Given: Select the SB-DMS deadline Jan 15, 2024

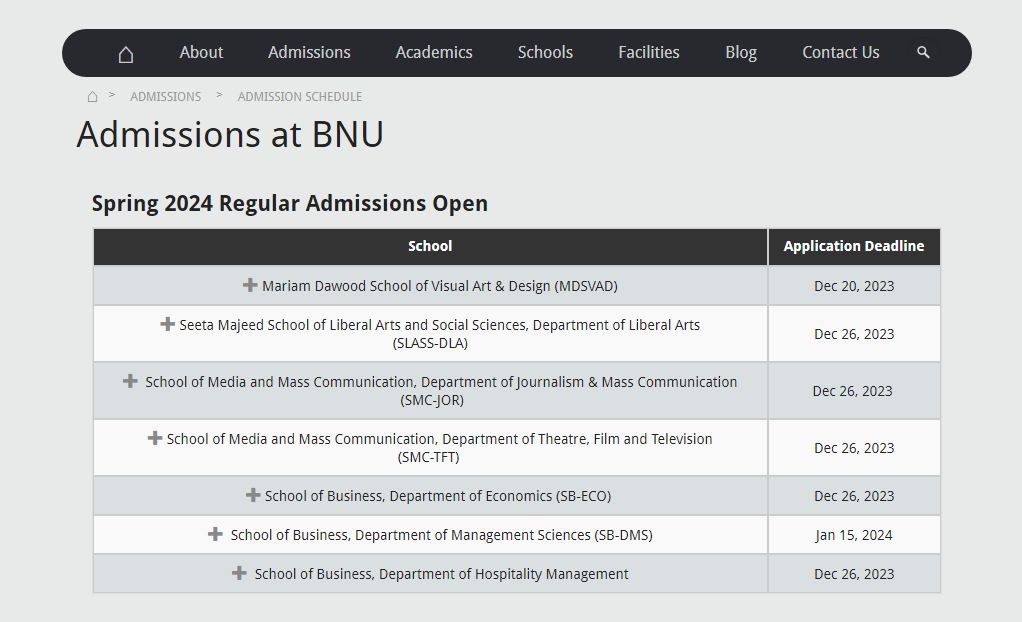Looking at the screenshot, I should [854, 535].
